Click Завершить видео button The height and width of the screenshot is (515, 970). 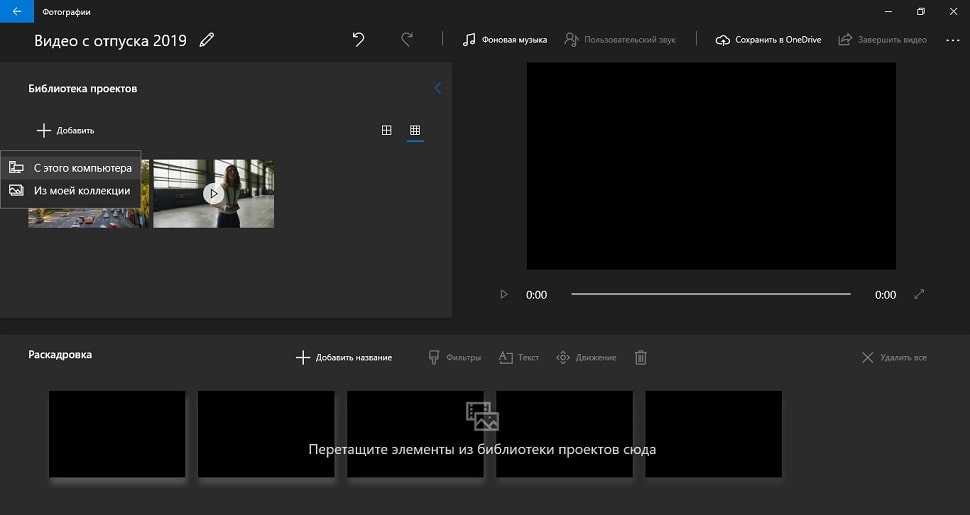[882, 40]
